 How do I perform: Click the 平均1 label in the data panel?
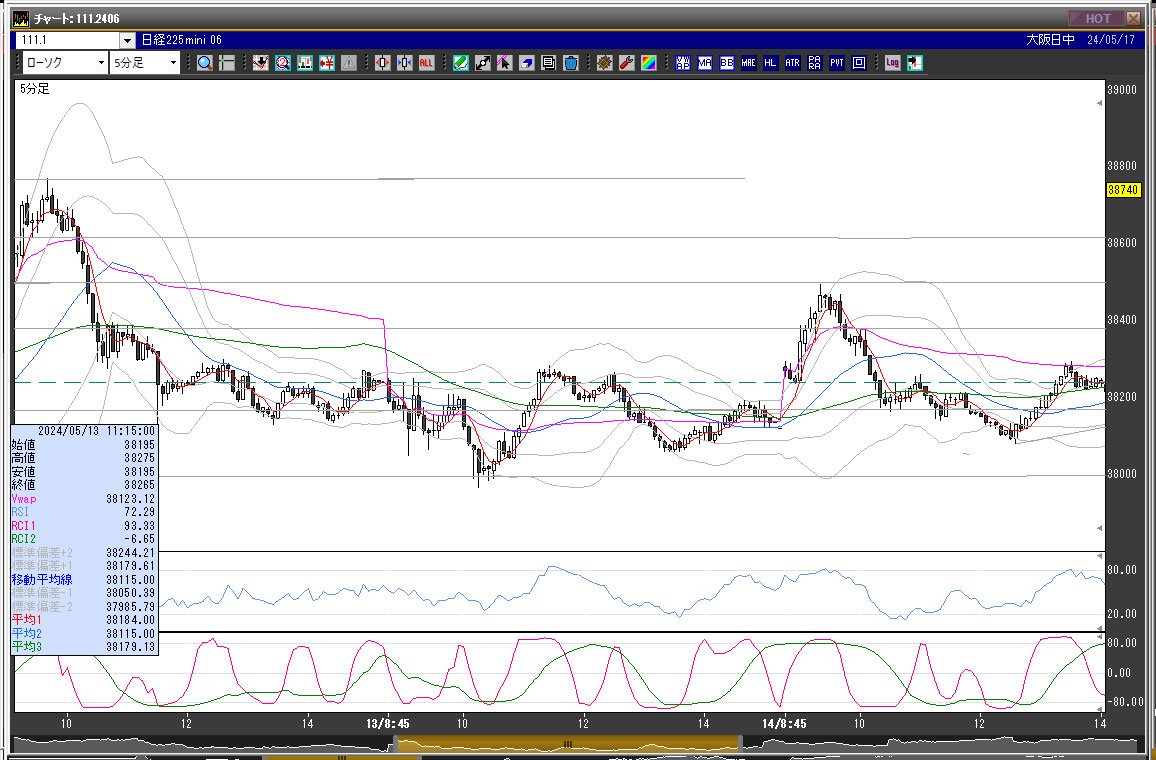[27, 620]
